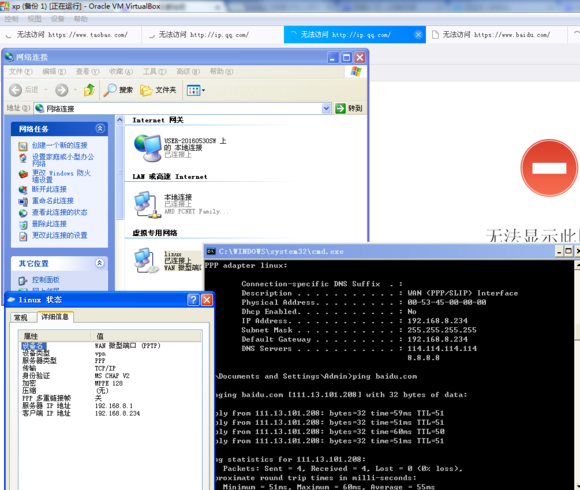Switch to the 常规 tab in linux status

point(21,317)
